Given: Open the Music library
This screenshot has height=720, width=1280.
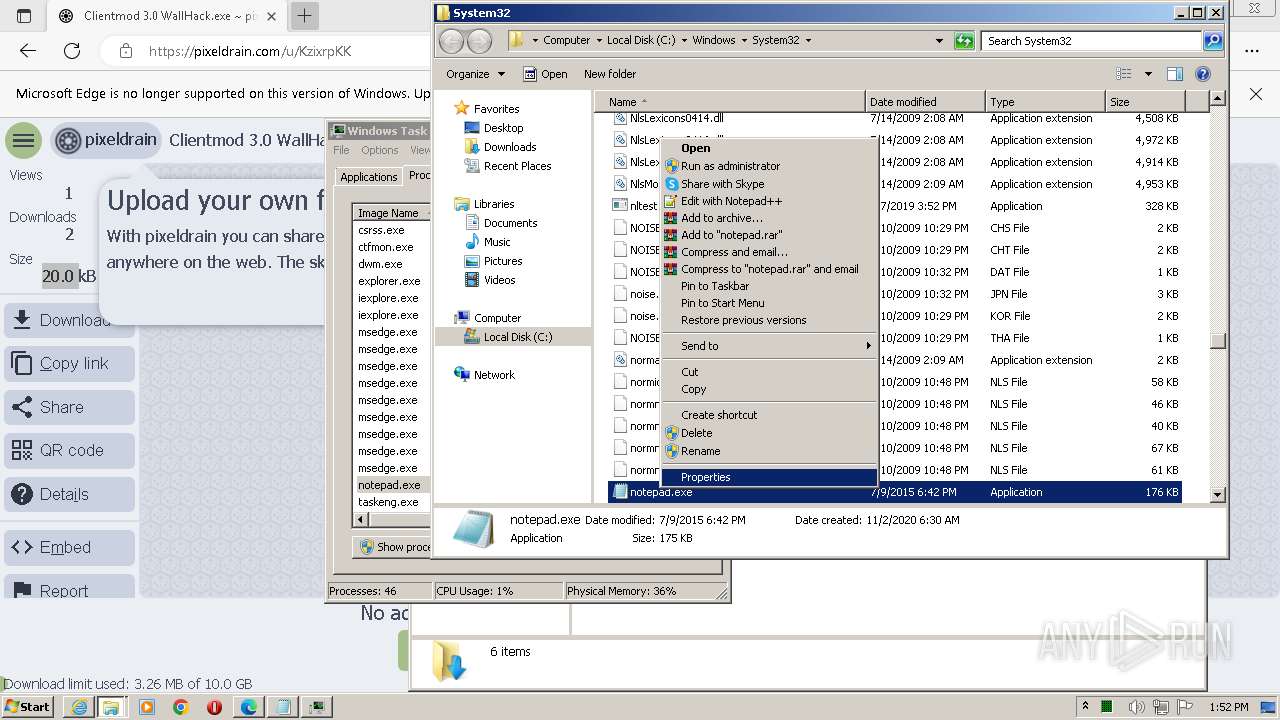Looking at the screenshot, I should pyautogui.click(x=497, y=242).
